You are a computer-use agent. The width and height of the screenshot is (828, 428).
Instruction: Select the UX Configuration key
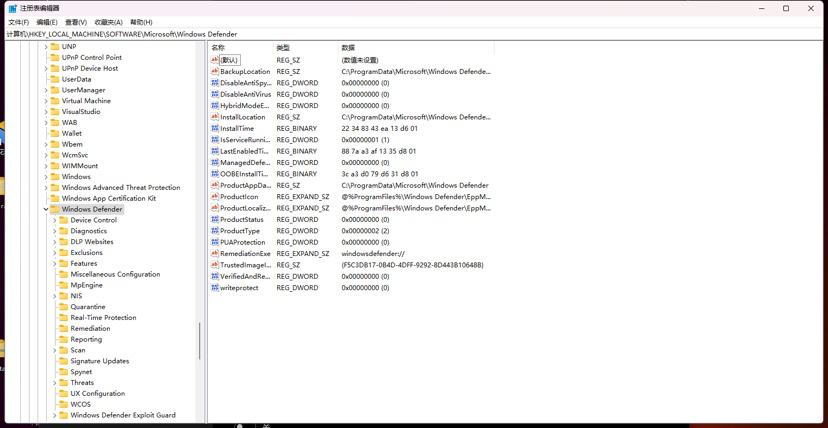coord(98,393)
